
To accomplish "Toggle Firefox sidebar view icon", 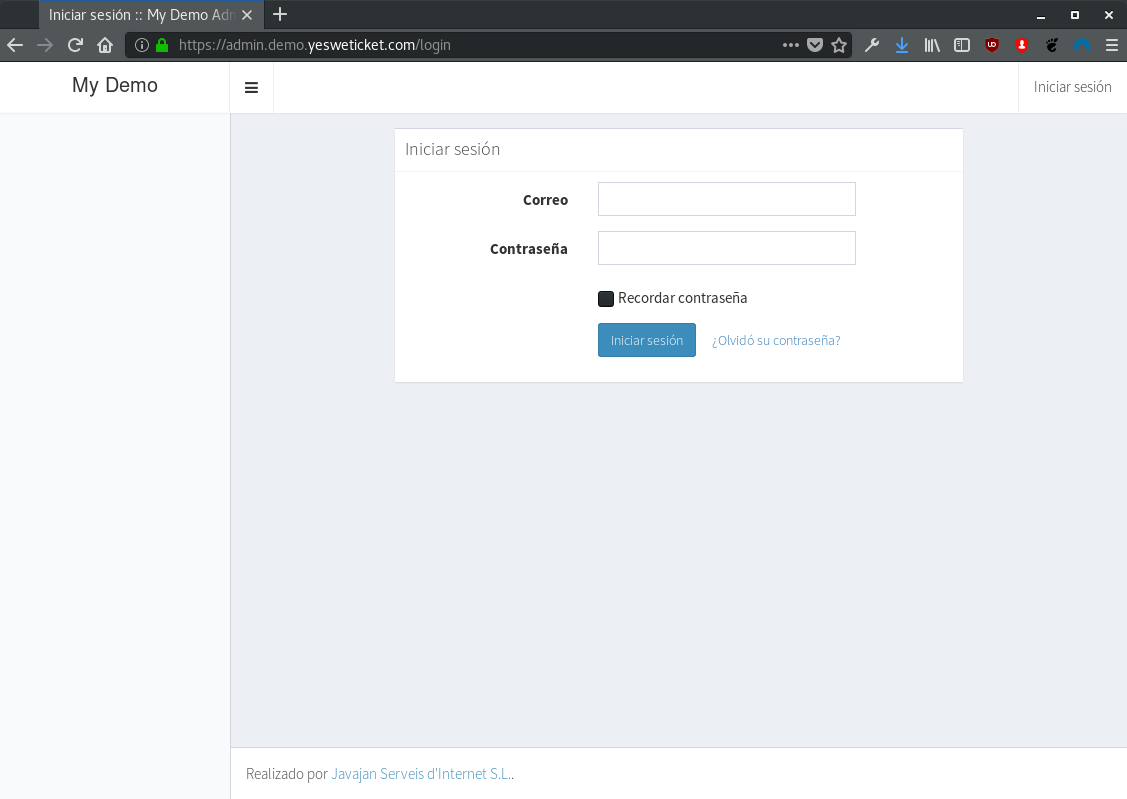I will coord(962,45).
